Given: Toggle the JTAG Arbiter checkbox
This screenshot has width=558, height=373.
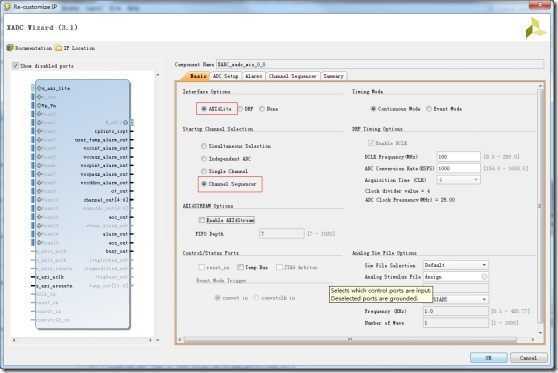Looking at the screenshot, I should [279, 267].
